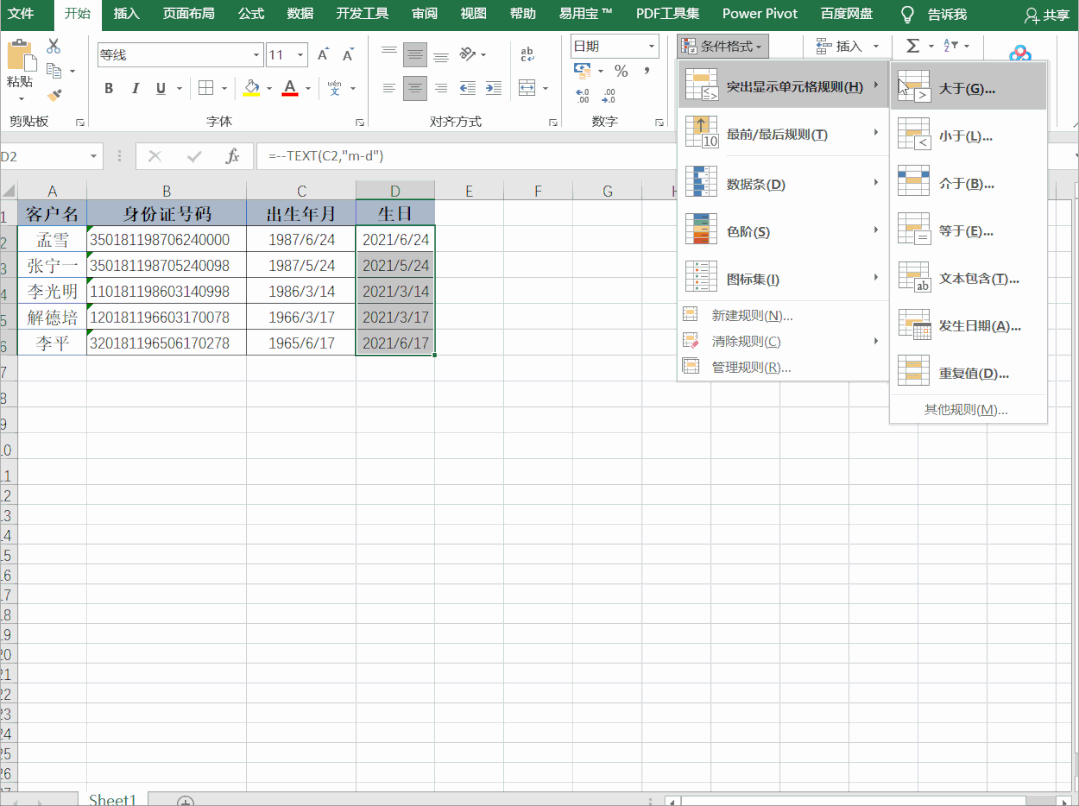Click the Merge and Center icon
Screen dimensions: 1079x806
[527, 88]
